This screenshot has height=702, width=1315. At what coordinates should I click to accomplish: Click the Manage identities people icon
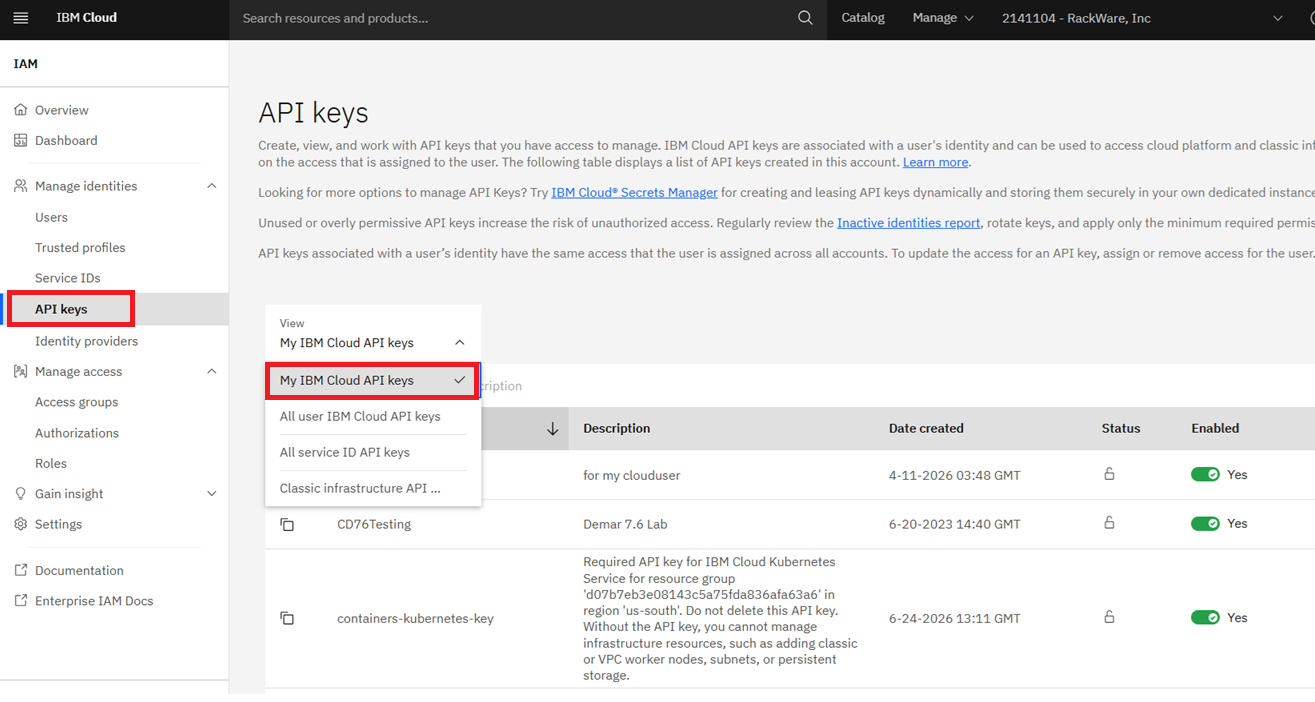[x=20, y=186]
